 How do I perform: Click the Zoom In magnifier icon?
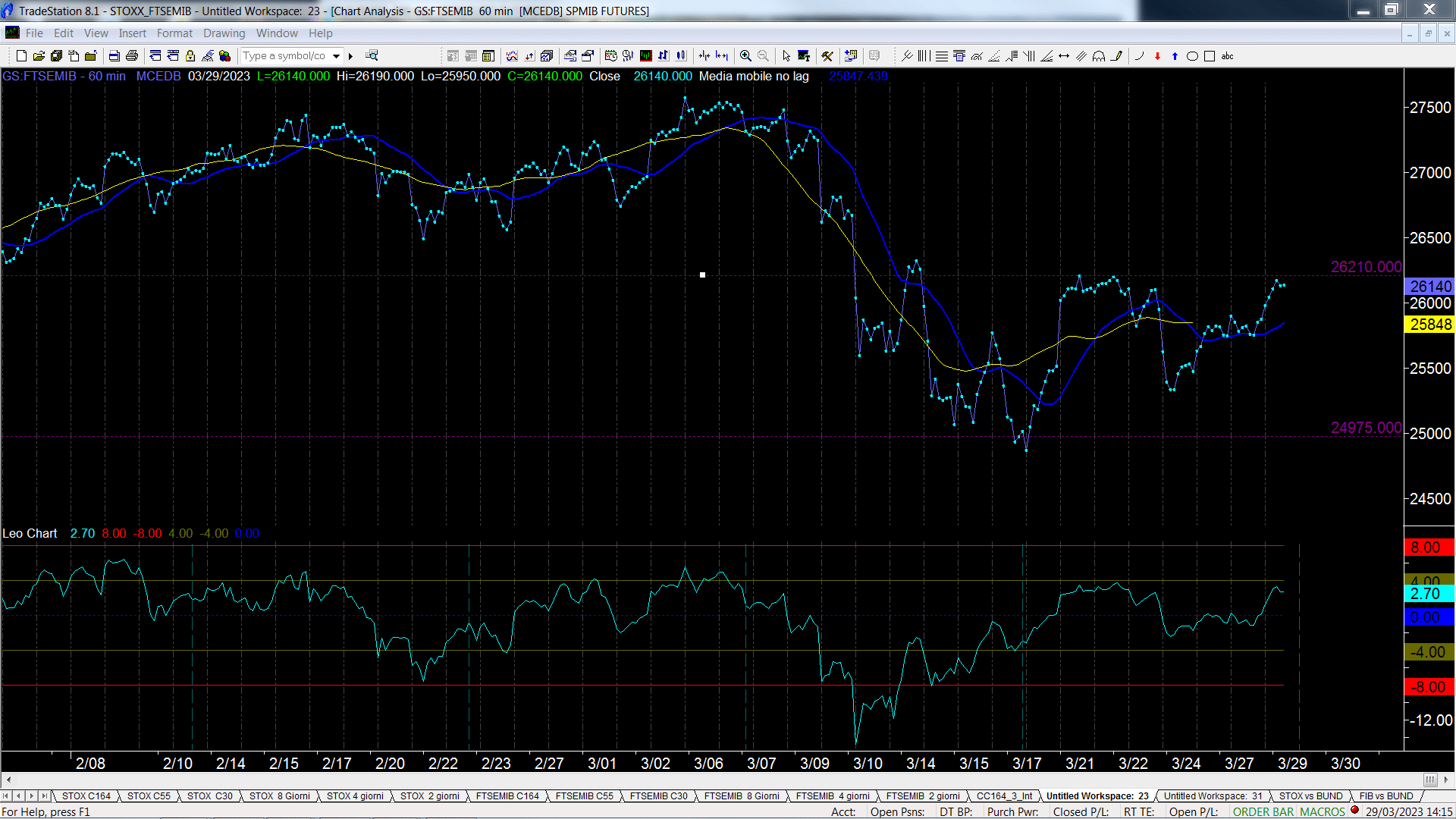[x=745, y=56]
